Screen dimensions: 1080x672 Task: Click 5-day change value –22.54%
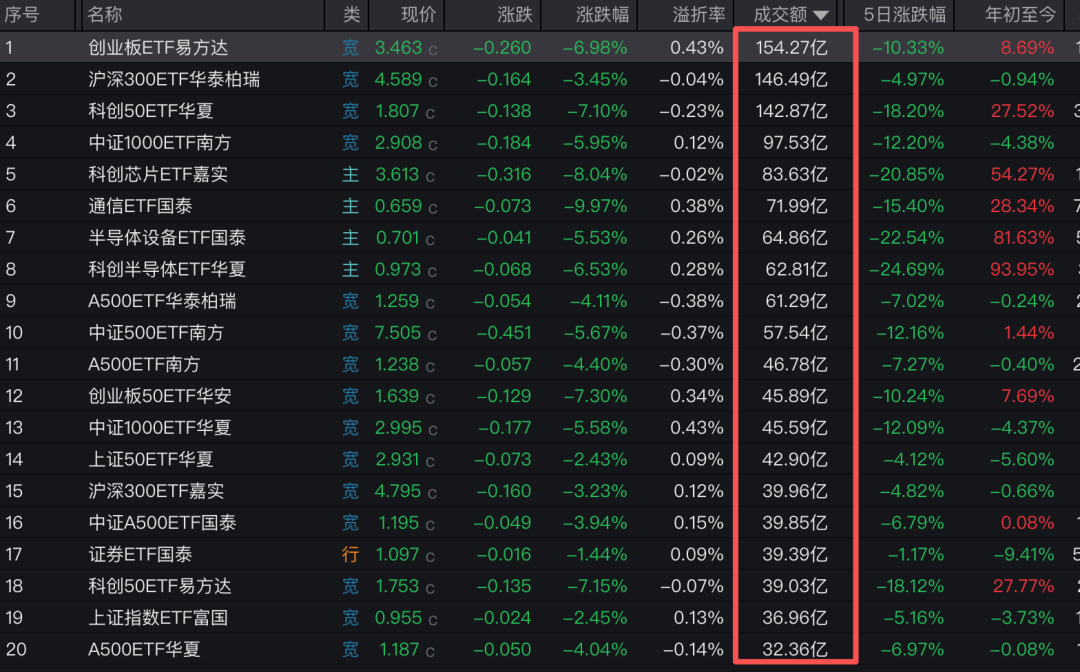click(906, 238)
